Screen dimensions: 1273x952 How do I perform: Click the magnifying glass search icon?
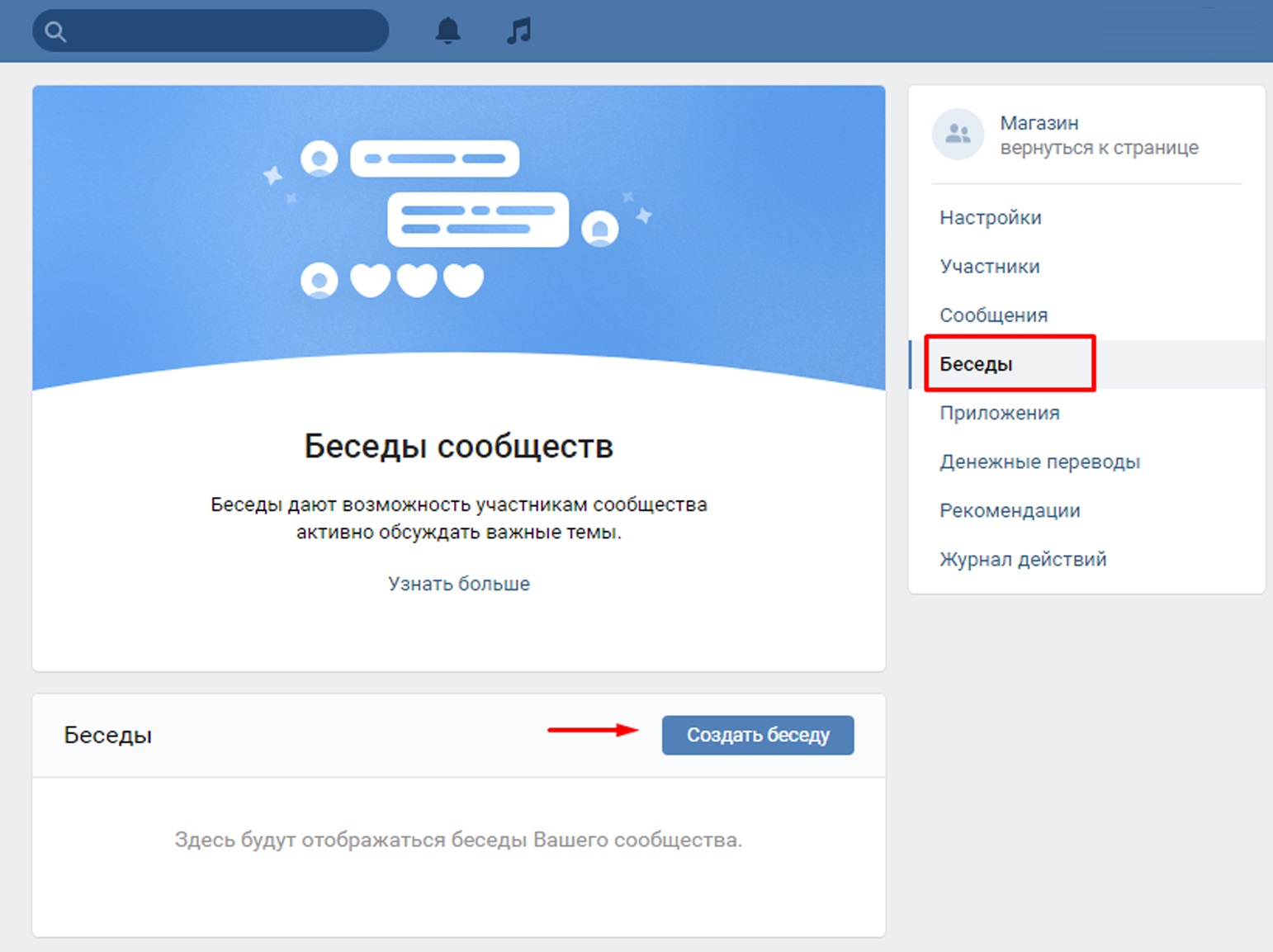(55, 31)
